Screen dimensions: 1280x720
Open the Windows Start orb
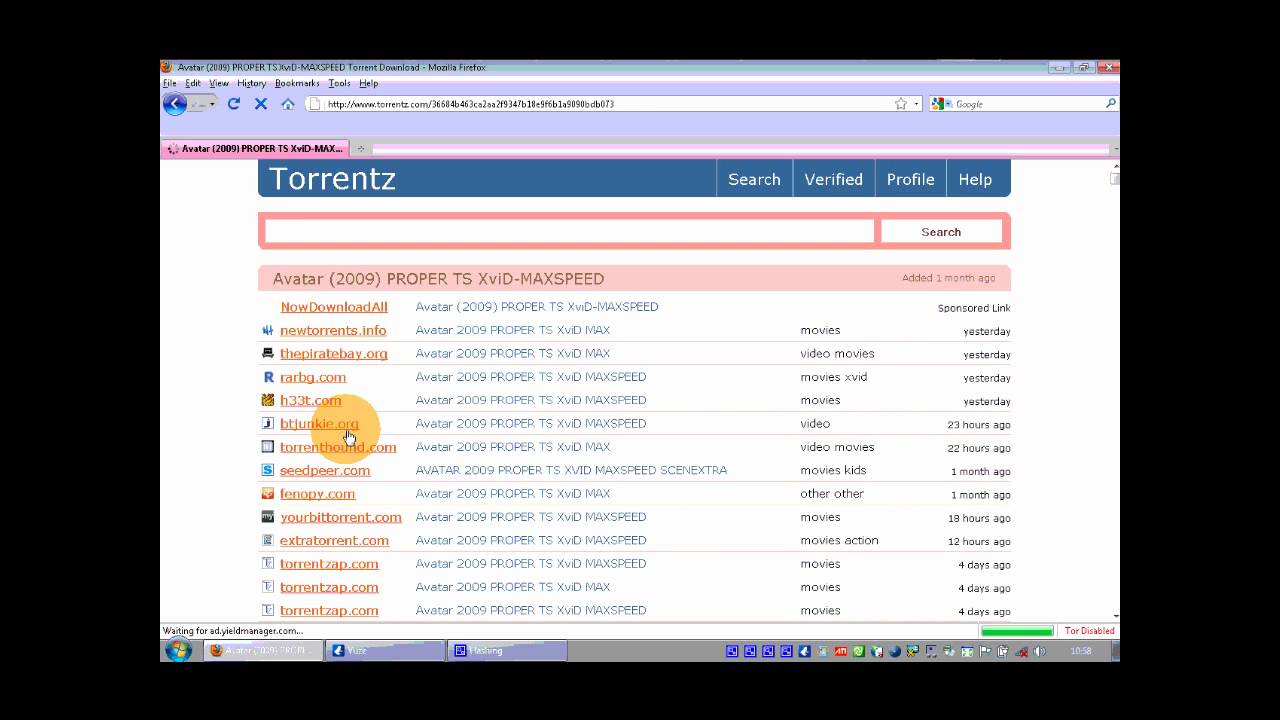[x=179, y=650]
